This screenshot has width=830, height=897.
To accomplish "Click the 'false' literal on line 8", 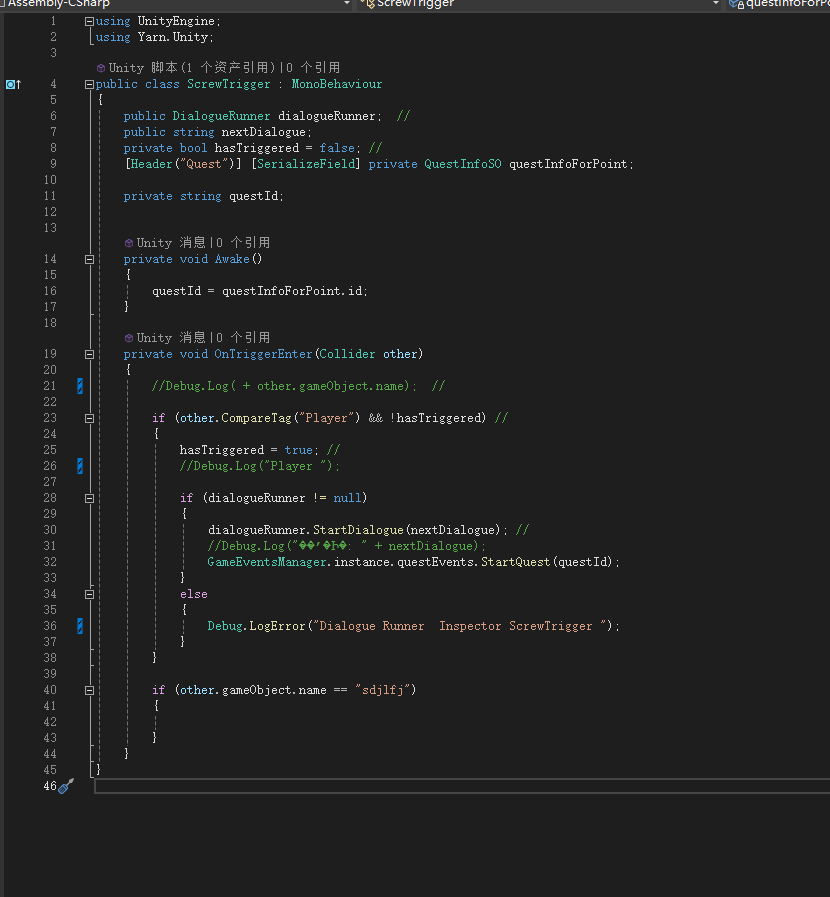I will click(x=337, y=148).
